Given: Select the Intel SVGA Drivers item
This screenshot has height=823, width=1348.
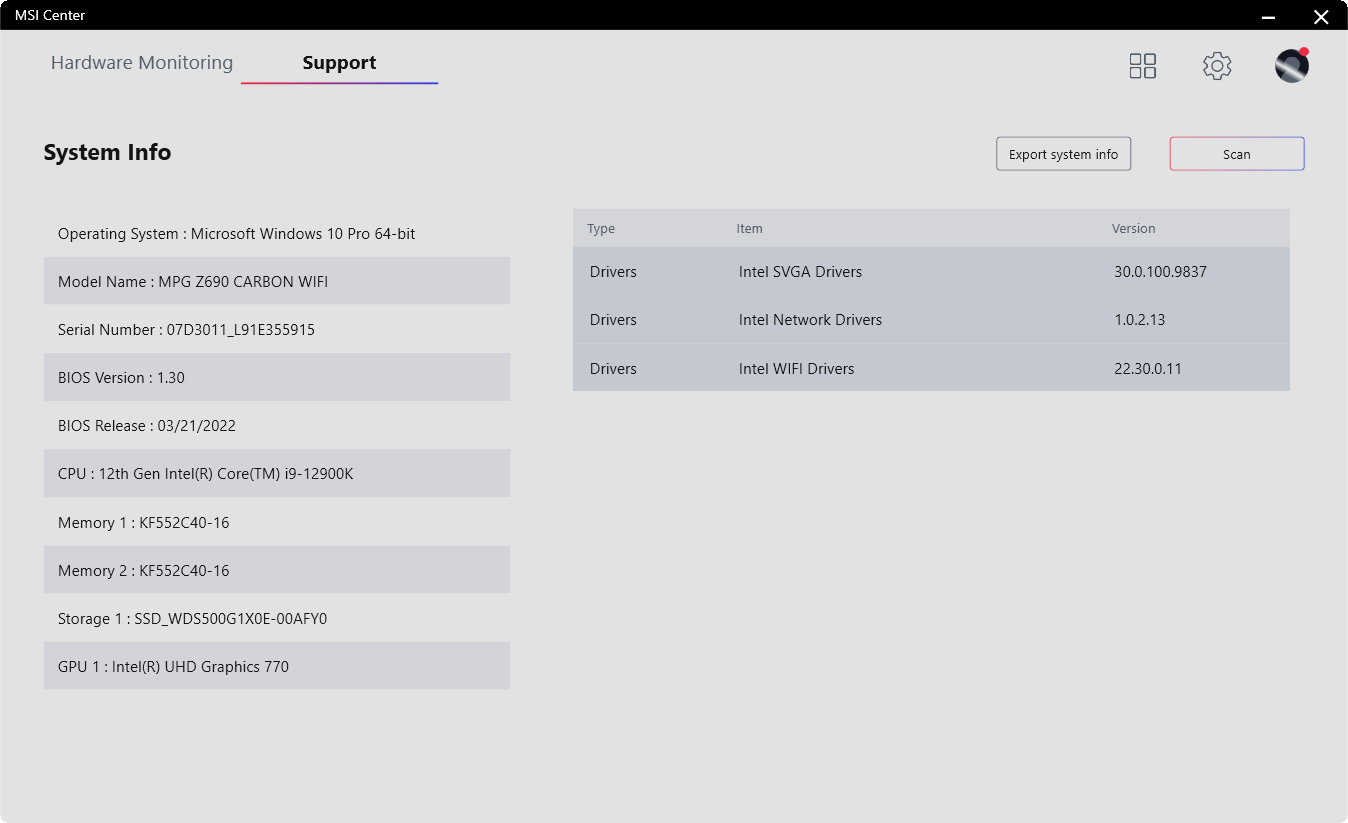Looking at the screenshot, I should 800,272.
